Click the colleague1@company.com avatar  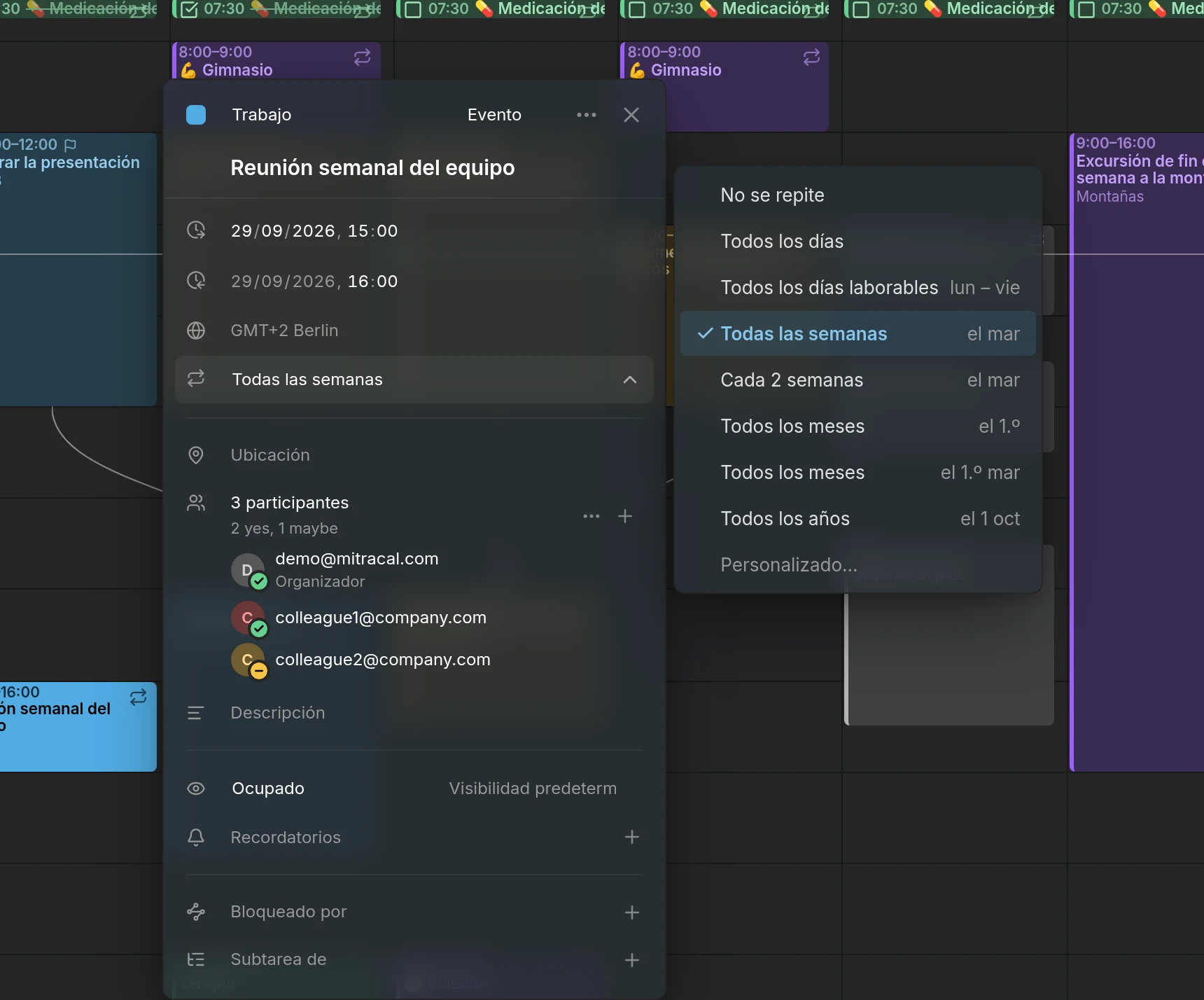coord(248,618)
